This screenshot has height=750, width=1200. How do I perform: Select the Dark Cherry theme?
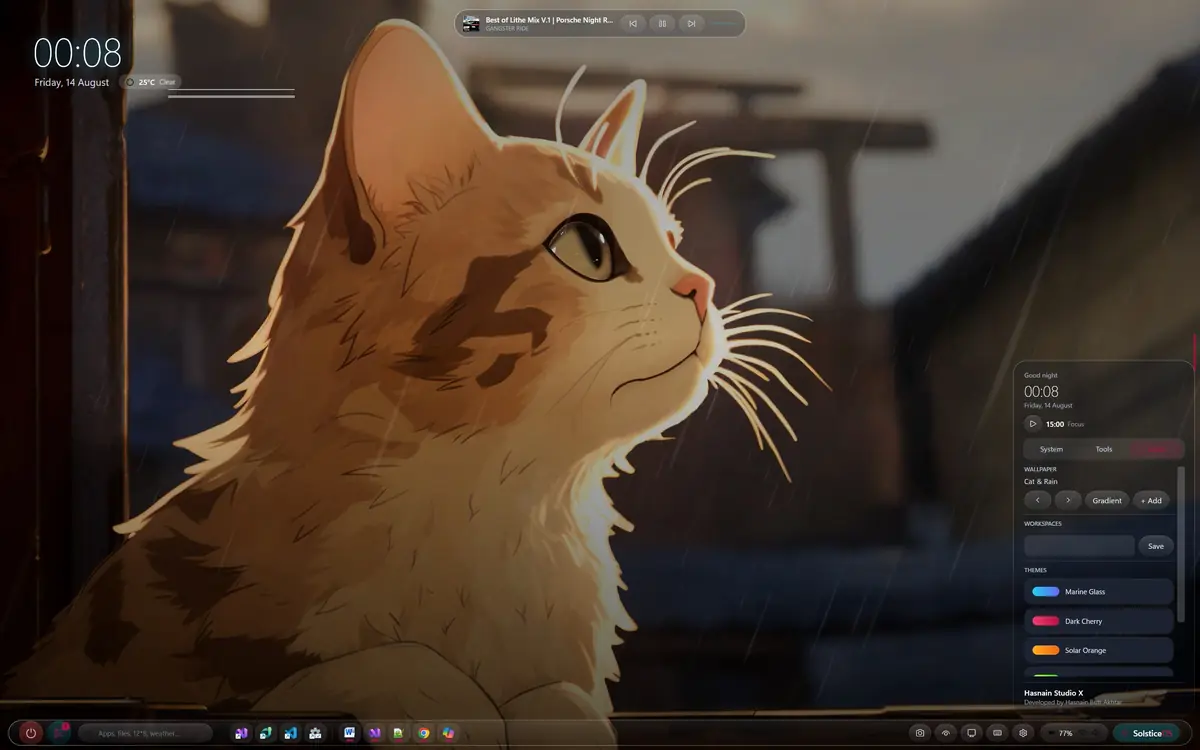coord(1099,621)
